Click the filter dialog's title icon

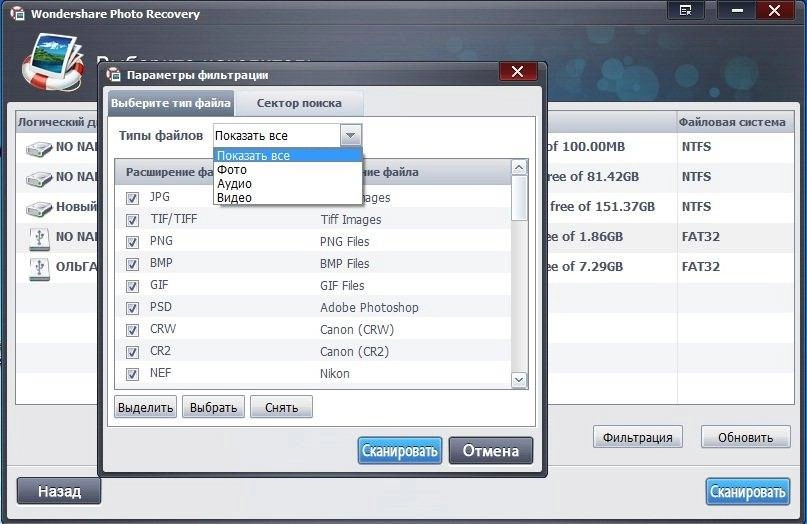pyautogui.click(x=113, y=75)
